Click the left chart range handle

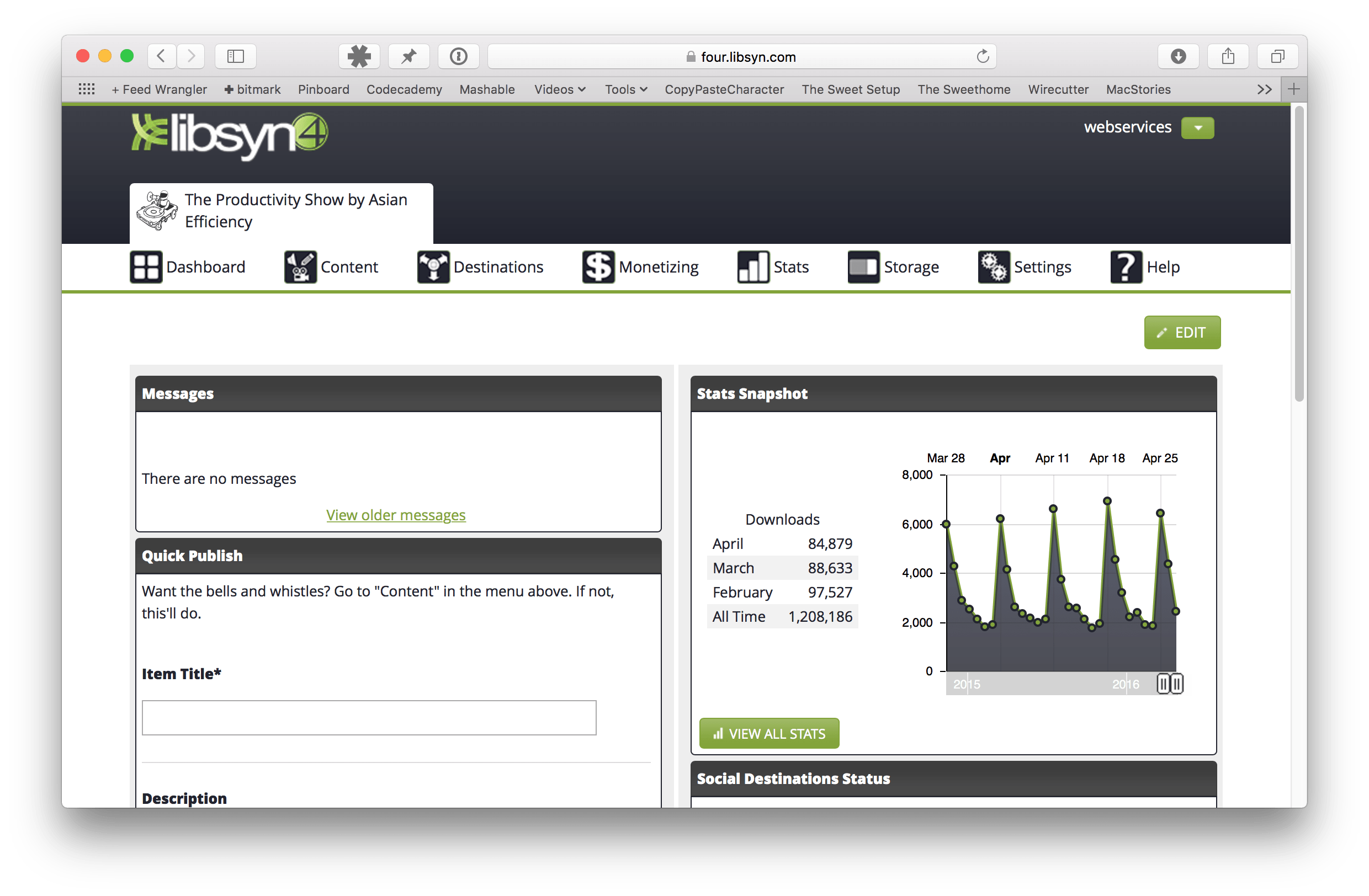[x=1163, y=684]
